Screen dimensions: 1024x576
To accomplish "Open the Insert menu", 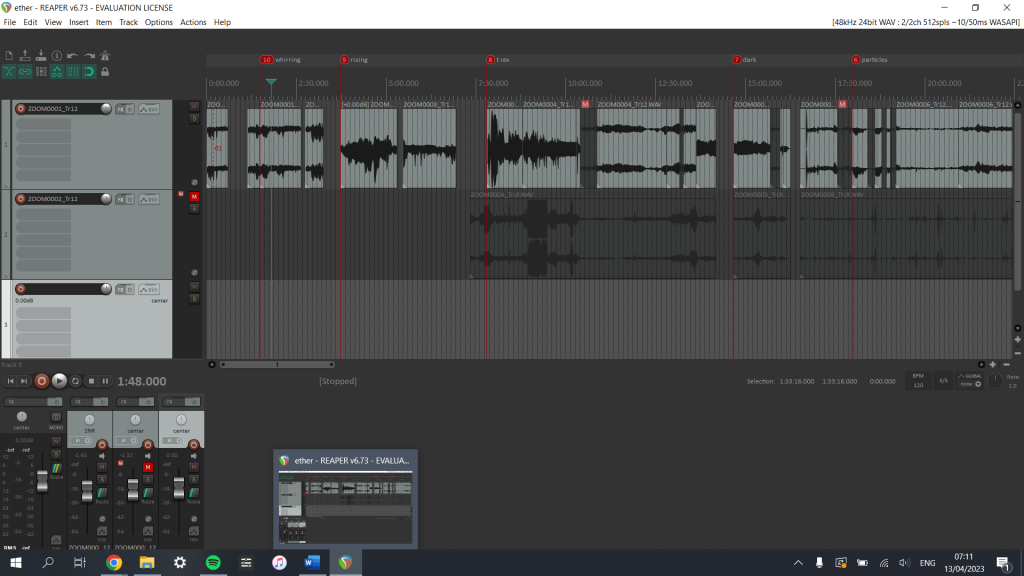I will (78, 22).
